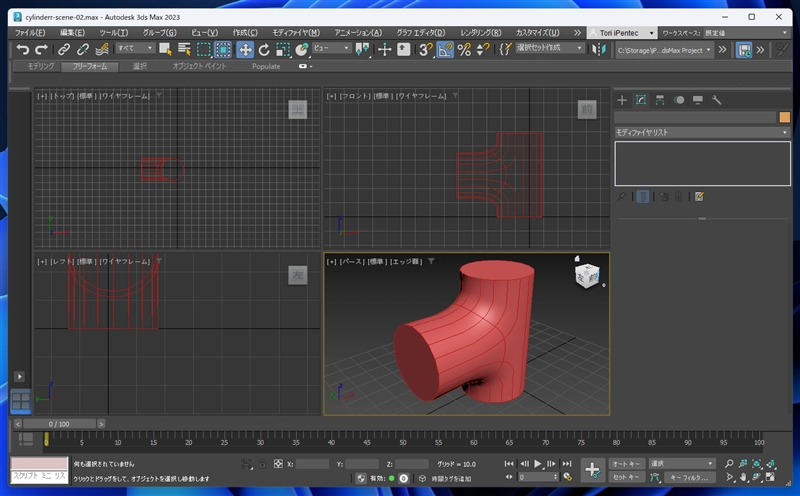Click the Select and Manipulate icon
Viewport: 800px width, 496px height.
point(385,49)
